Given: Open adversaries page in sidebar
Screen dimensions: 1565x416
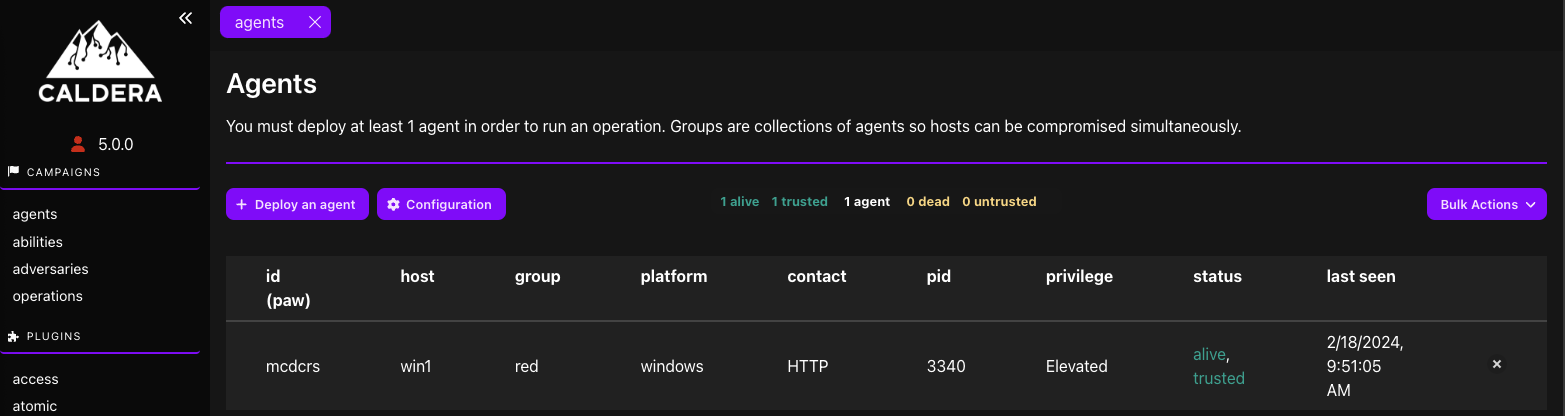Looking at the screenshot, I should (50, 269).
